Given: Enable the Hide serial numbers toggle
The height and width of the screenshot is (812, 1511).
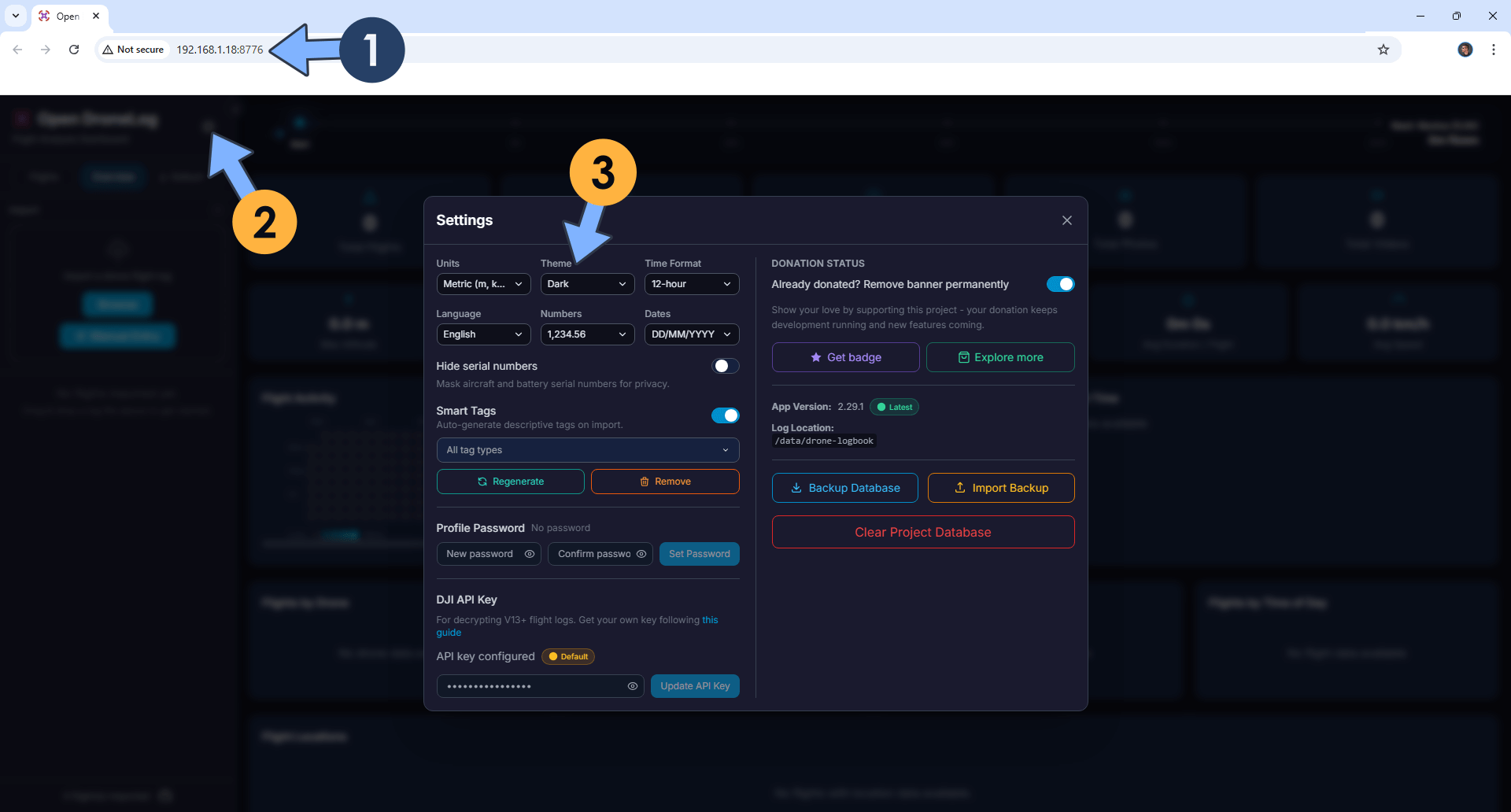Looking at the screenshot, I should (725, 365).
